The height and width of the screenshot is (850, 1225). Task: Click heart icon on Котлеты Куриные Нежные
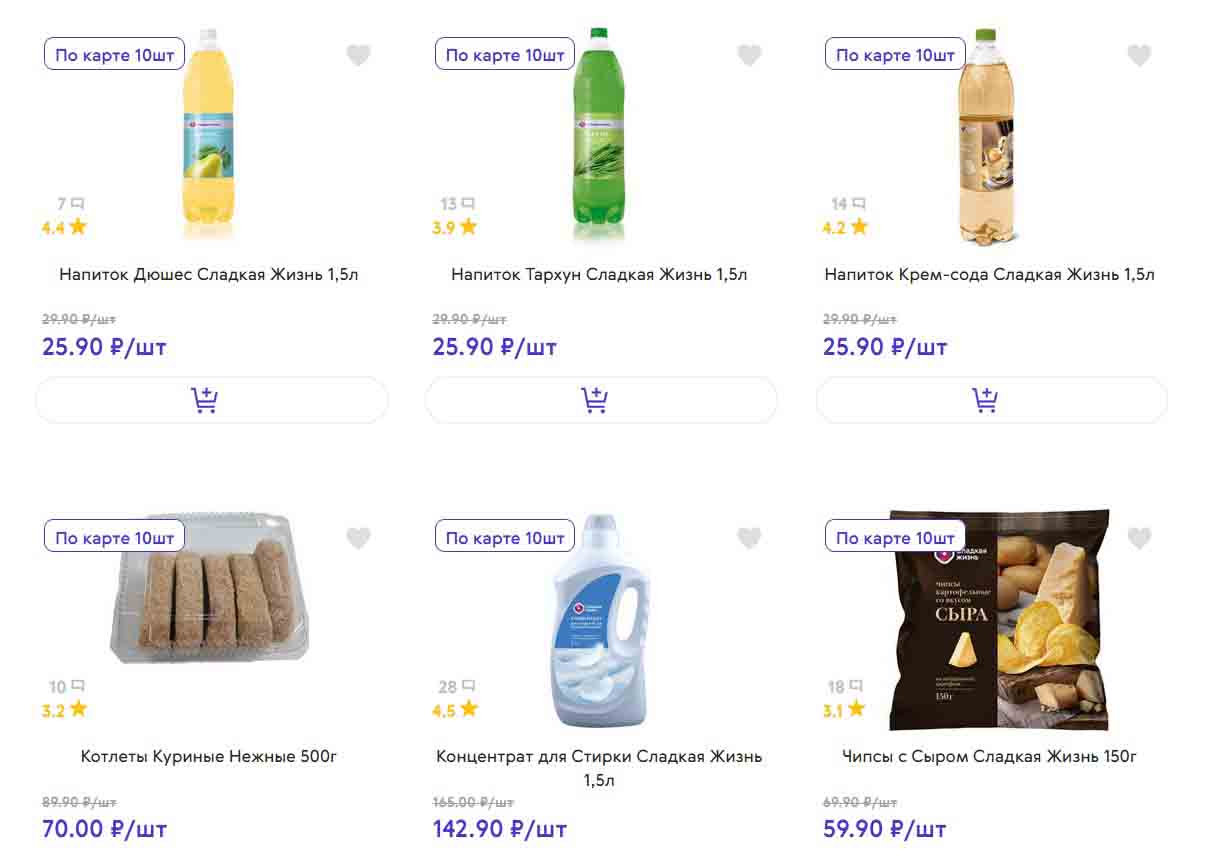pyautogui.click(x=358, y=539)
